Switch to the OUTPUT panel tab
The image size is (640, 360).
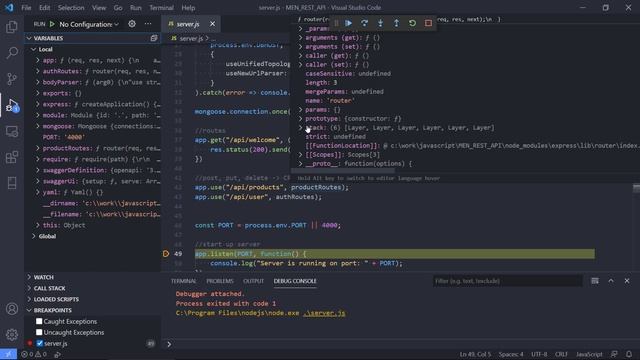pos(253,281)
